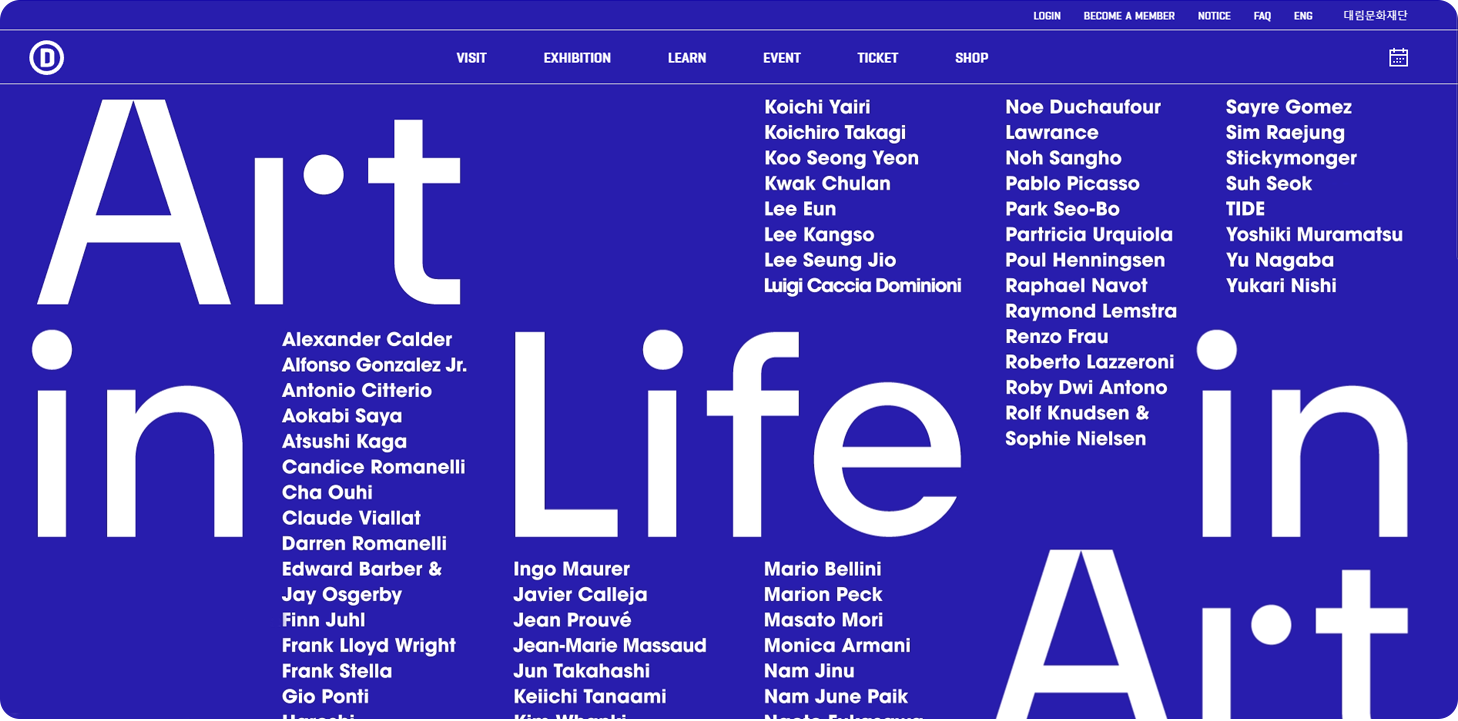Open the EXHIBITION menu

577,58
